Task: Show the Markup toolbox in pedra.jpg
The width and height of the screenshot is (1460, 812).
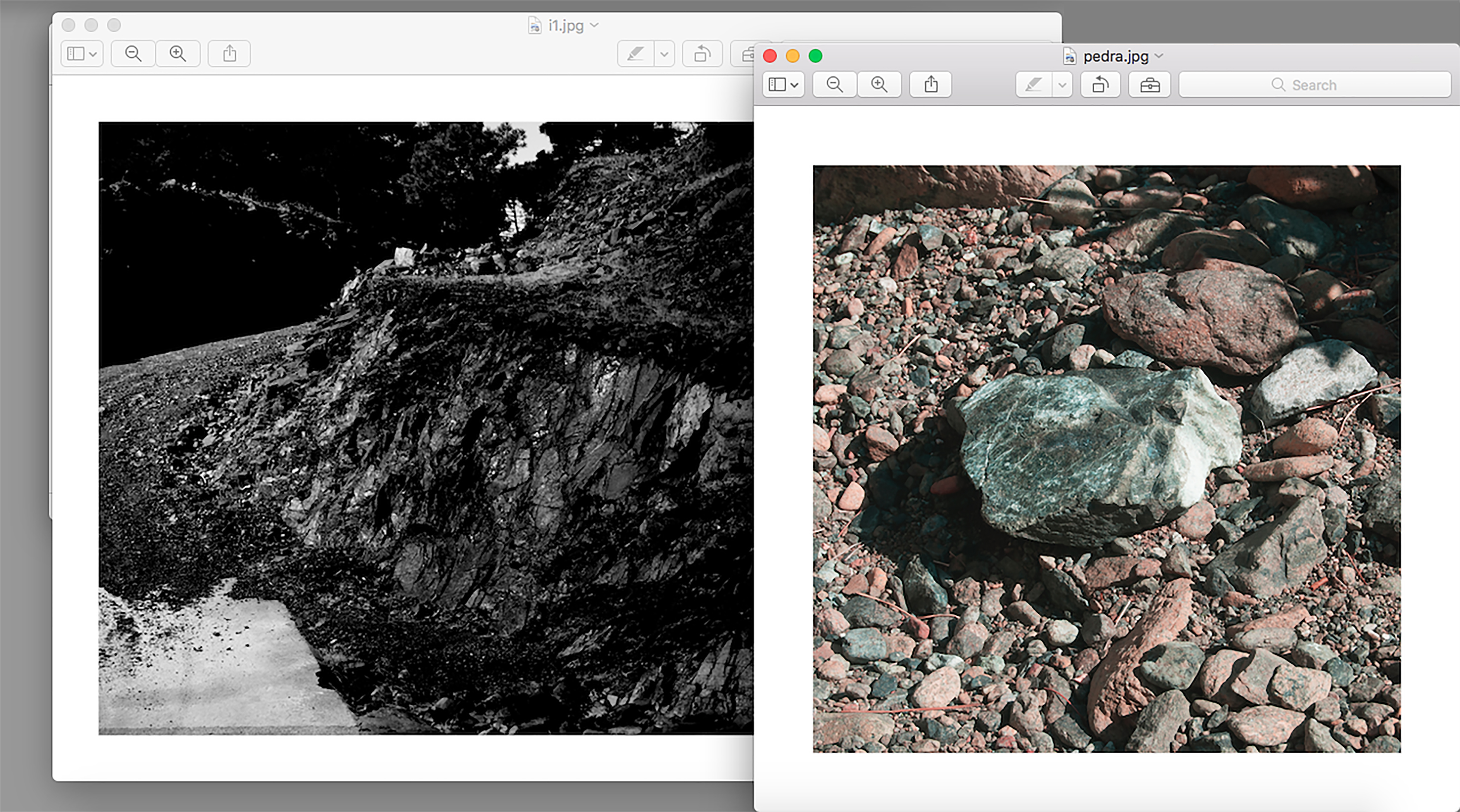Action: (1150, 85)
